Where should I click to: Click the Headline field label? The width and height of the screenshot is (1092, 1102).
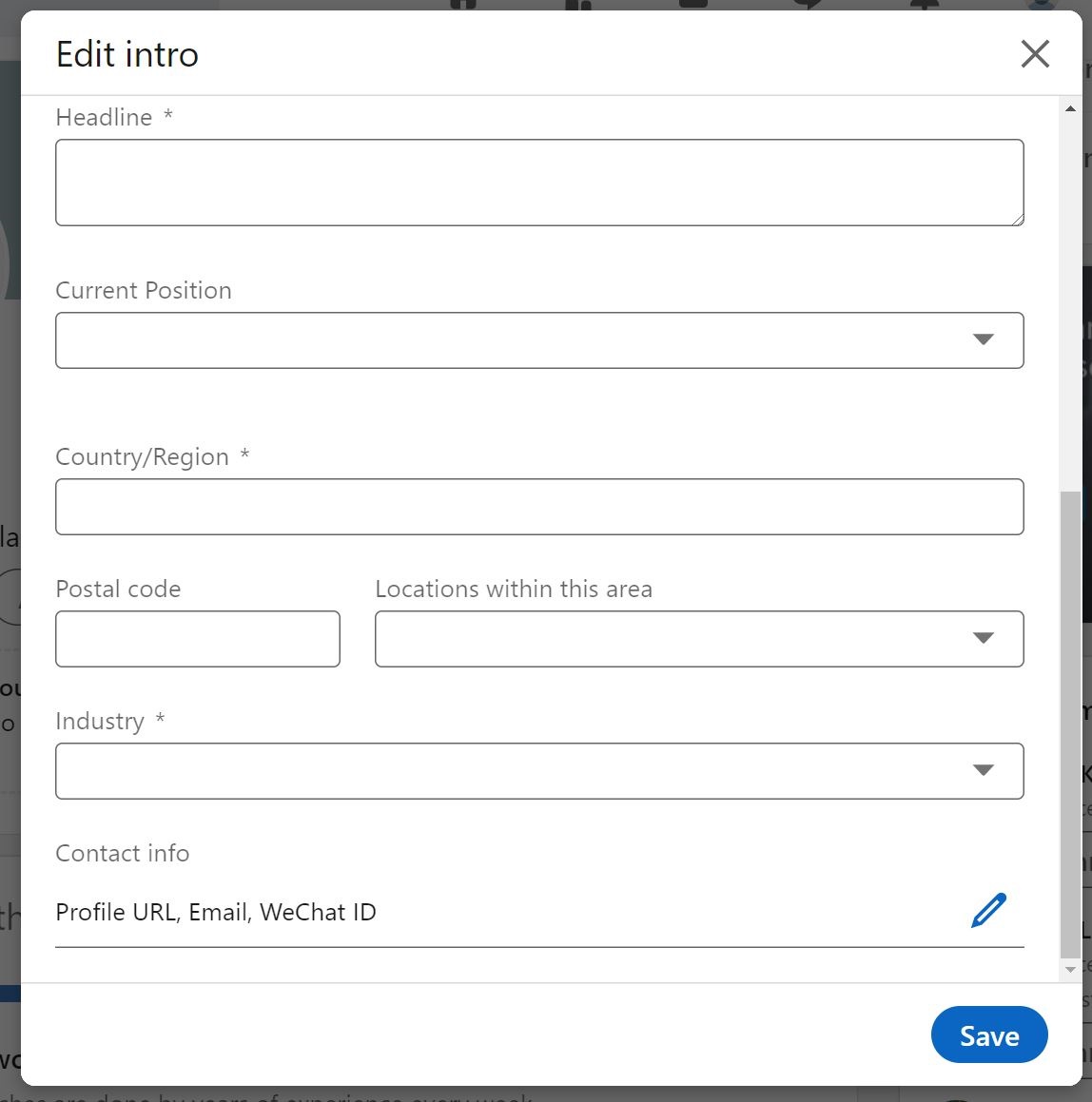[105, 118]
